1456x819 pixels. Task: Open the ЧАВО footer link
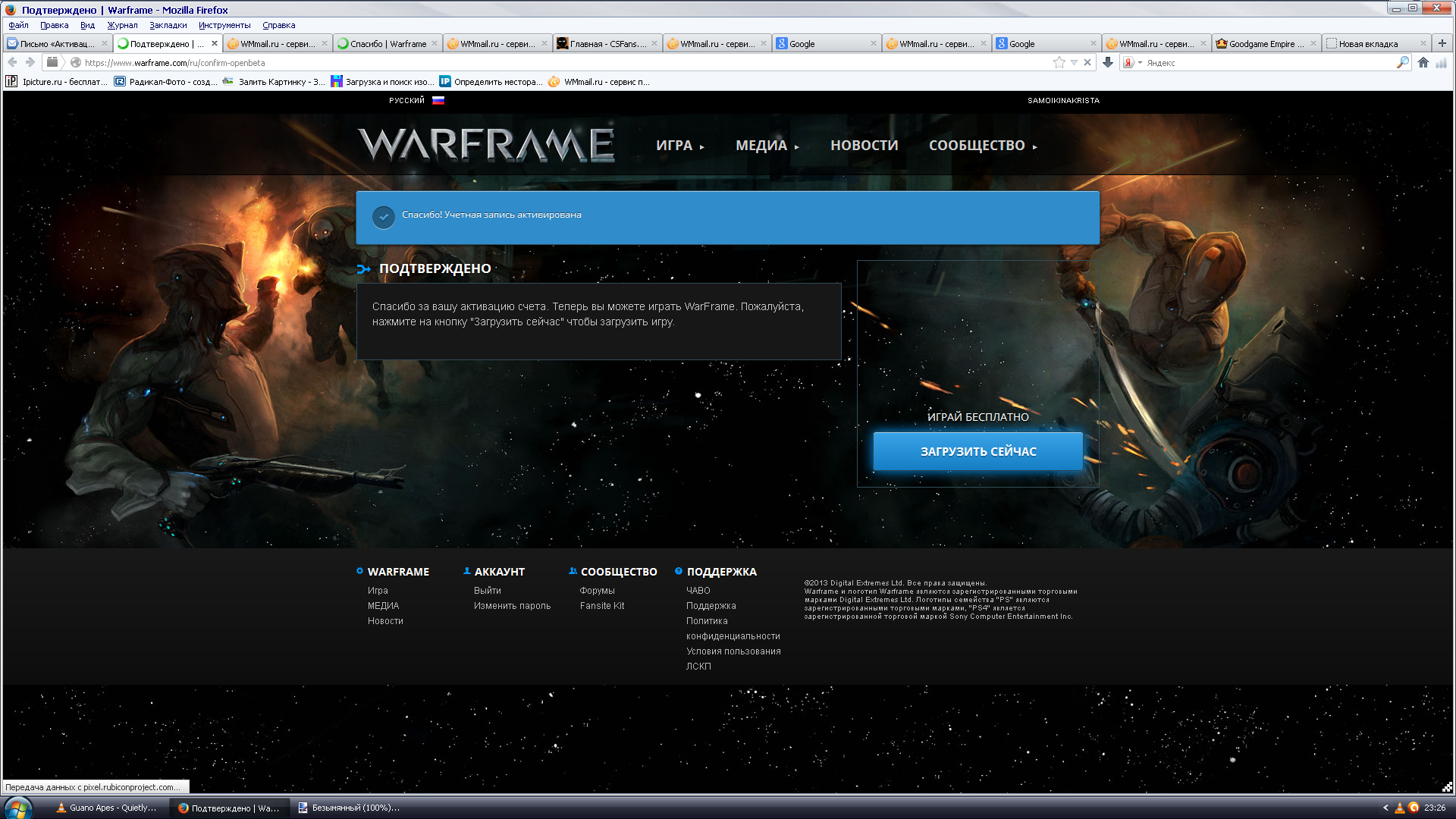[x=698, y=591]
